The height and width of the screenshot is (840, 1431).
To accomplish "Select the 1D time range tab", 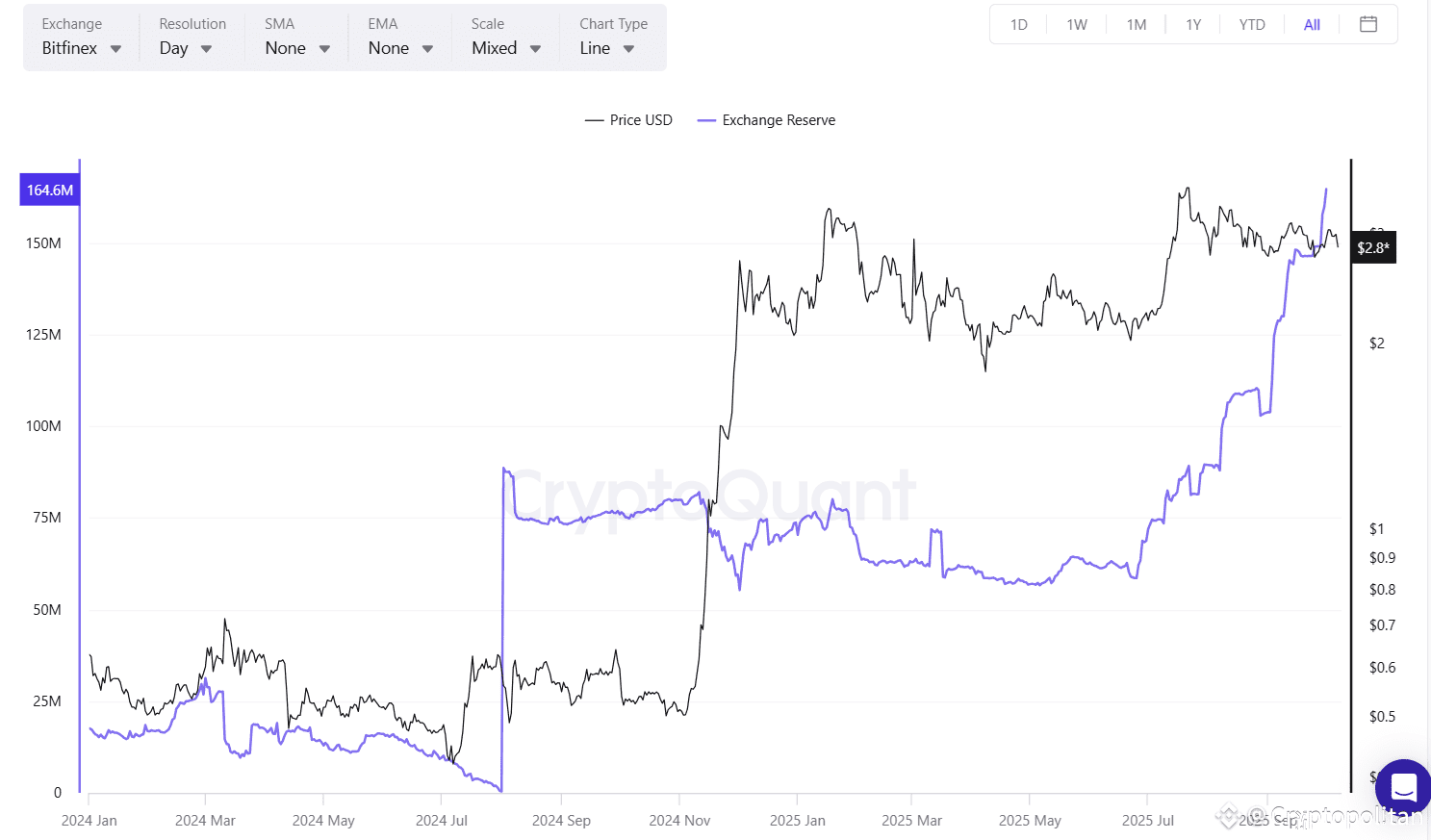I will pyautogui.click(x=1018, y=25).
